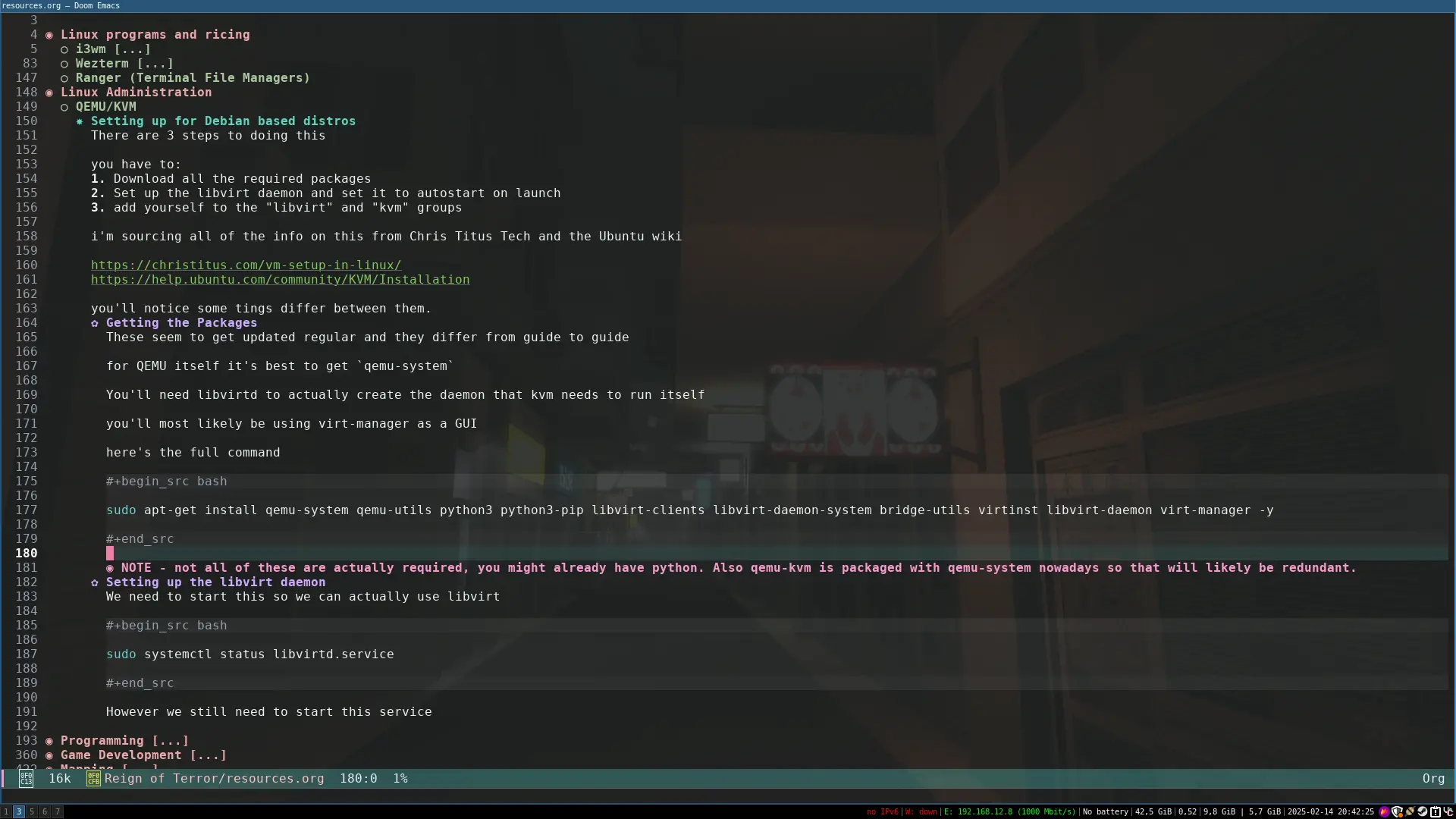Screen dimensions: 1456x819
Task: Click line '1. Download all the required packages'
Action: coord(231,179)
